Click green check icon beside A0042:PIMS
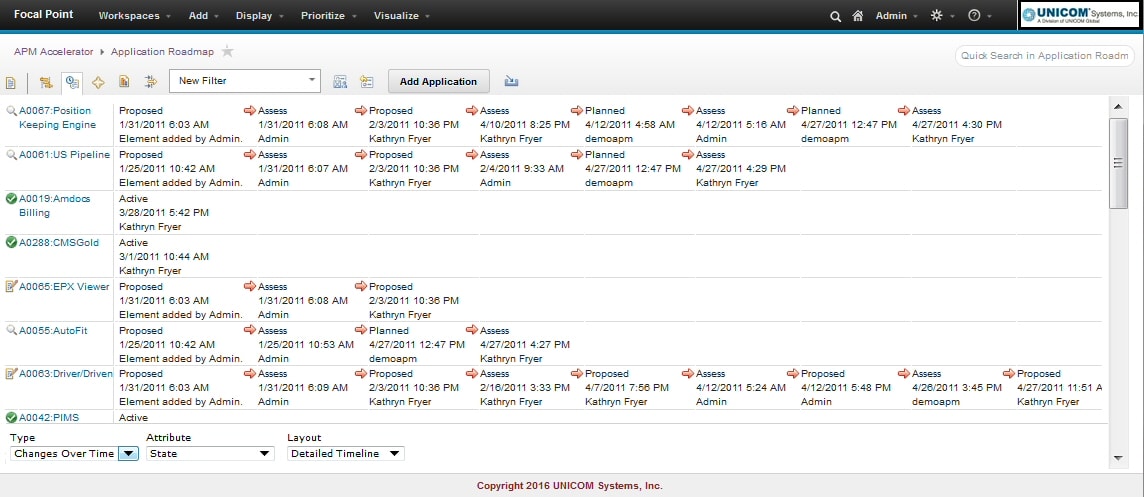 pyautogui.click(x=11, y=417)
